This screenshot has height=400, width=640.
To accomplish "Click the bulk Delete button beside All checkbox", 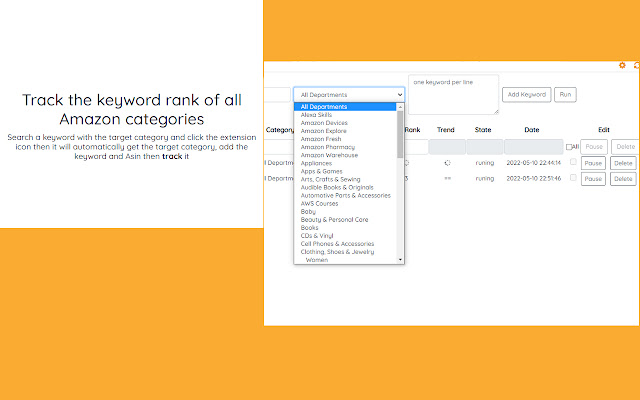I will pos(625,147).
